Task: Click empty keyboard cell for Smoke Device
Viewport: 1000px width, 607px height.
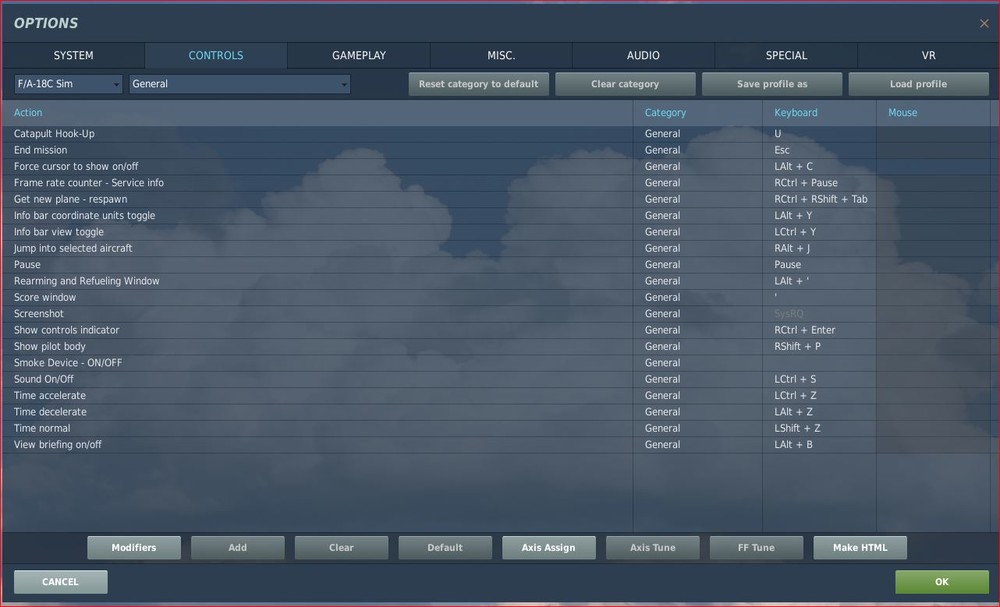Action: (820, 363)
